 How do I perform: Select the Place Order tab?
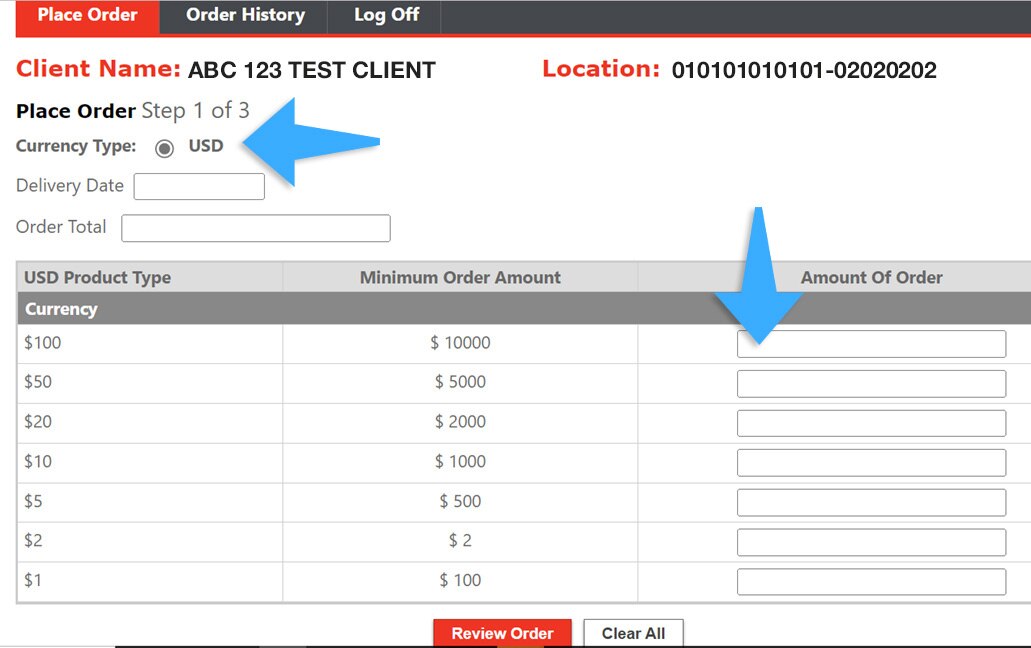coord(87,15)
